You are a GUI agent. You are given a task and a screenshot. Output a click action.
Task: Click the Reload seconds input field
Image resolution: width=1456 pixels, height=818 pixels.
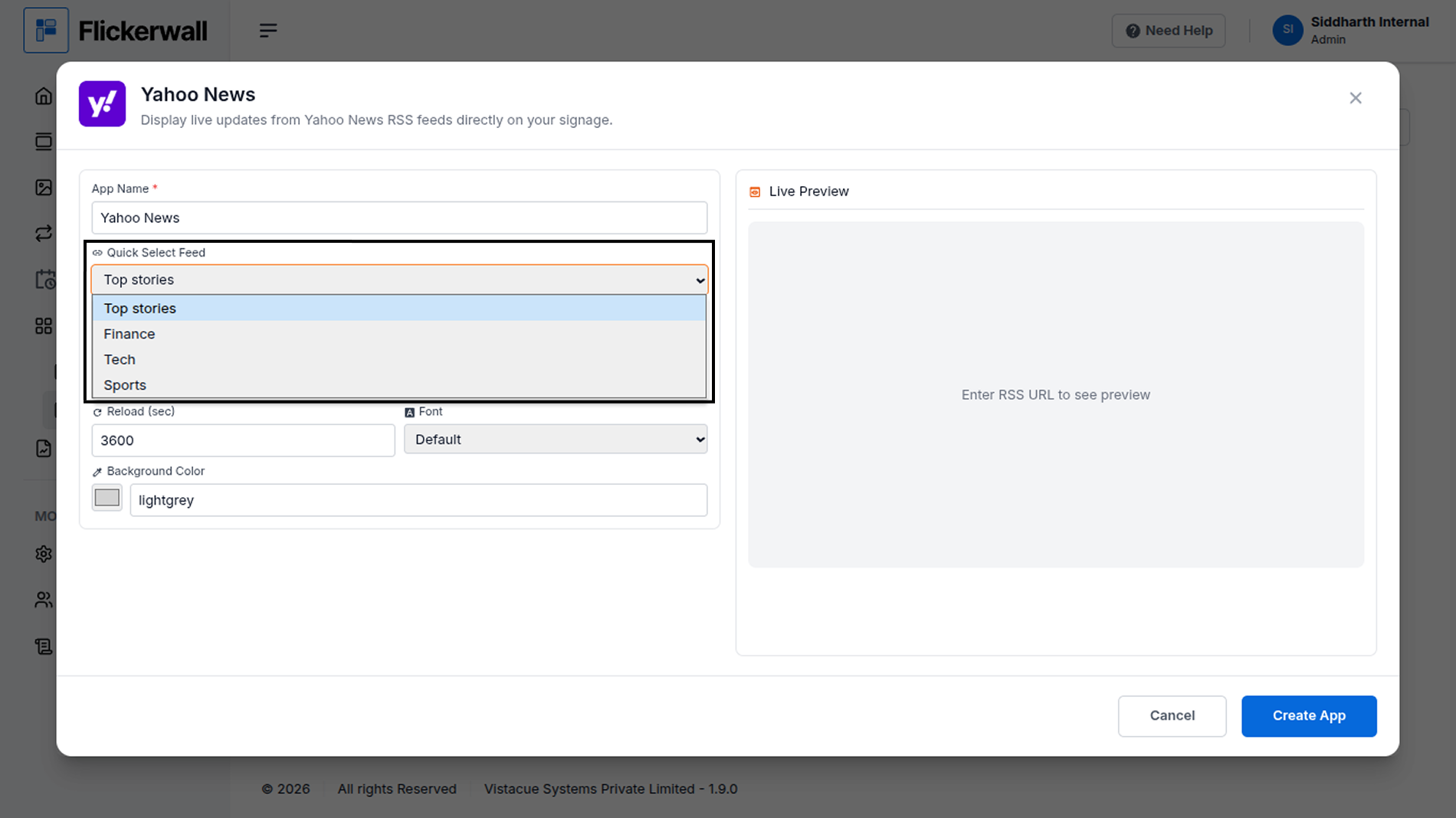[243, 440]
